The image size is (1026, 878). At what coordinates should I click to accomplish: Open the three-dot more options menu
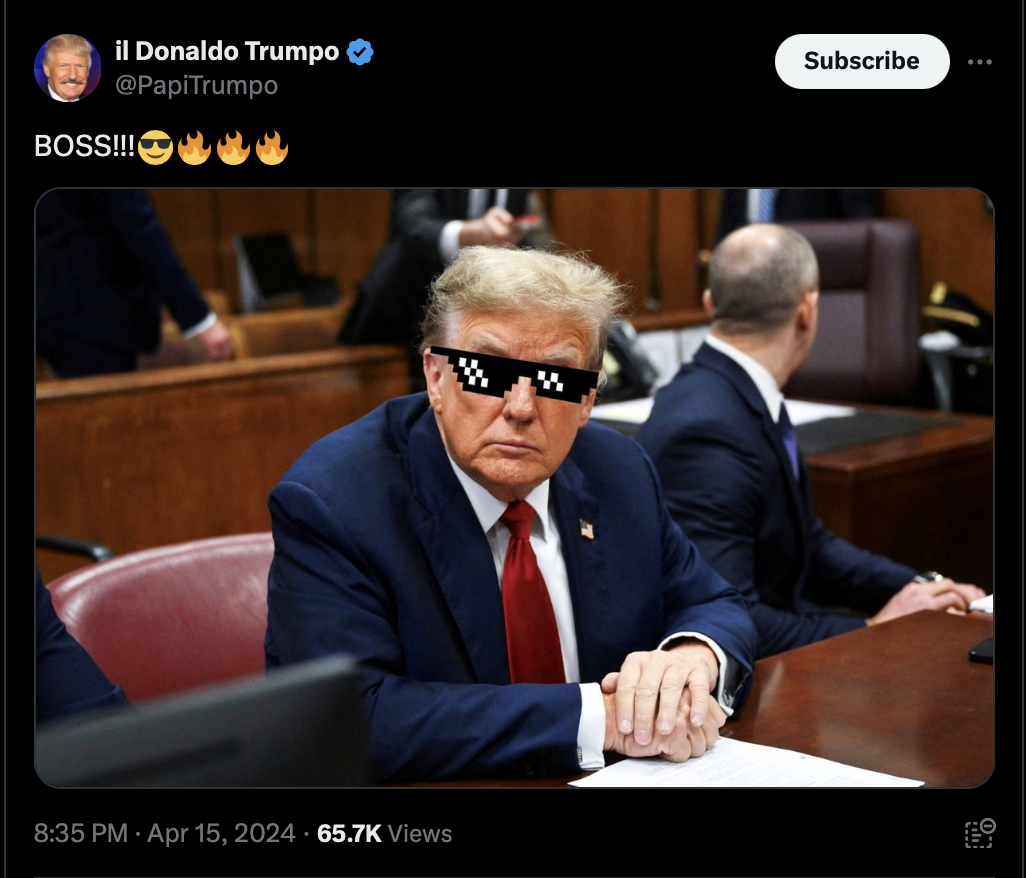click(x=980, y=61)
